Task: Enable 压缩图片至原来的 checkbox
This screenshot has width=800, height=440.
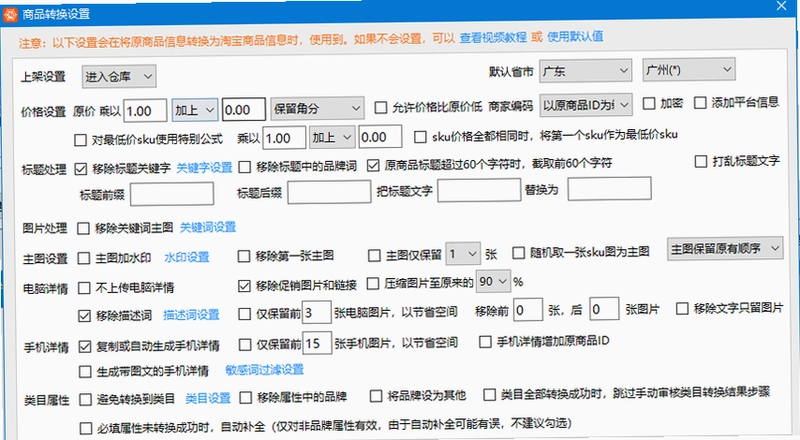Action: point(373,283)
